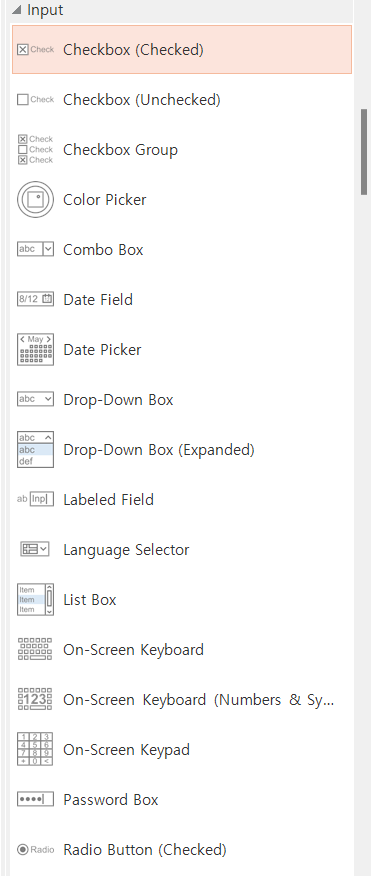Click the Checkbox (Unchecked) icon
Viewport: 371px width, 876px height.
35,99
